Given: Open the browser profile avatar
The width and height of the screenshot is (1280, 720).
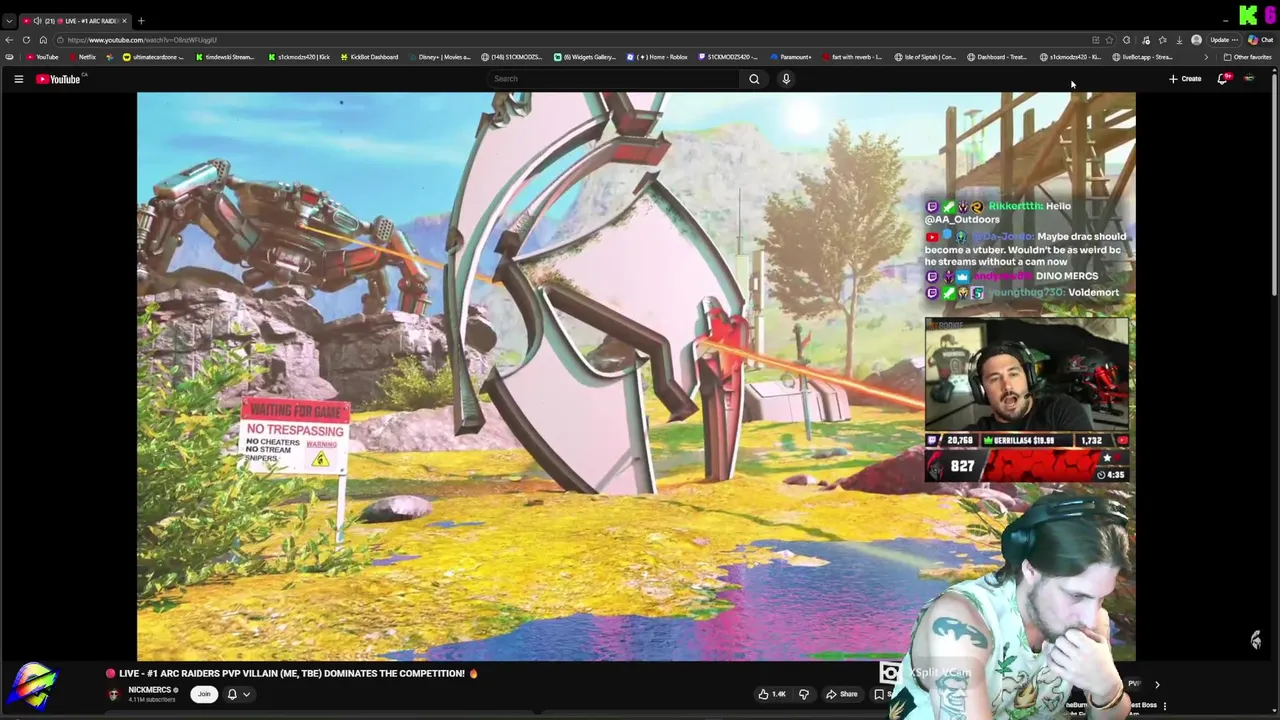Looking at the screenshot, I should [1196, 40].
